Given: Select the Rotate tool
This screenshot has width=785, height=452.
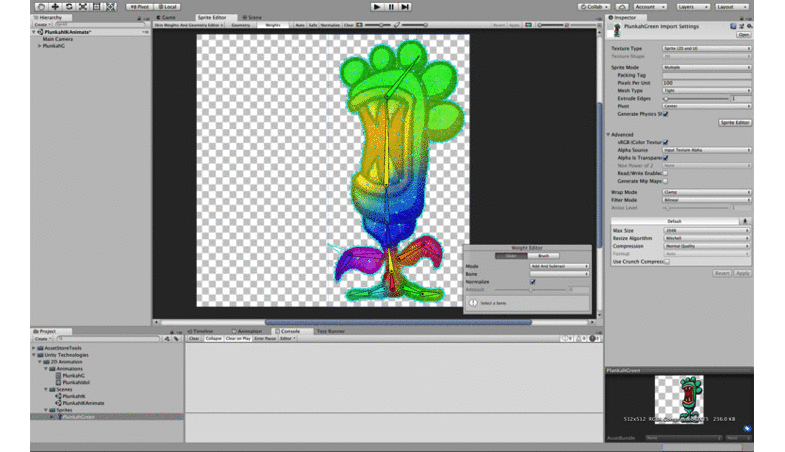Looking at the screenshot, I should point(69,7).
